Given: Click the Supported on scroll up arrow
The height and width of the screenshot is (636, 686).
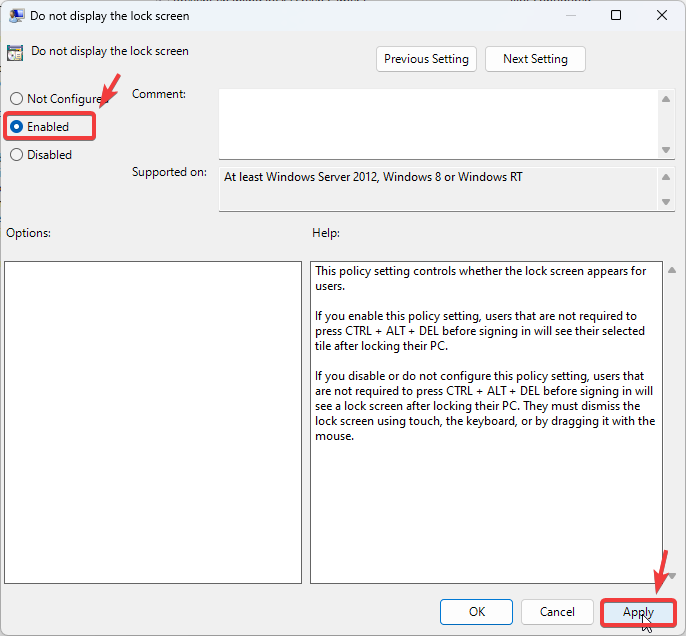Looking at the screenshot, I should click(x=666, y=177).
